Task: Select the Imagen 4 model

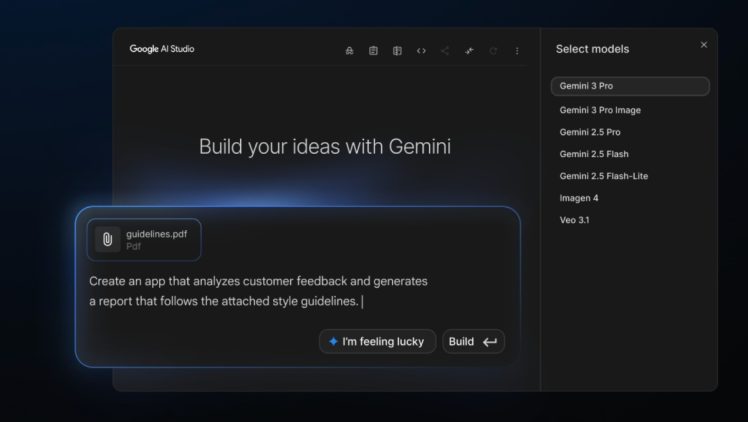Action: pos(579,198)
